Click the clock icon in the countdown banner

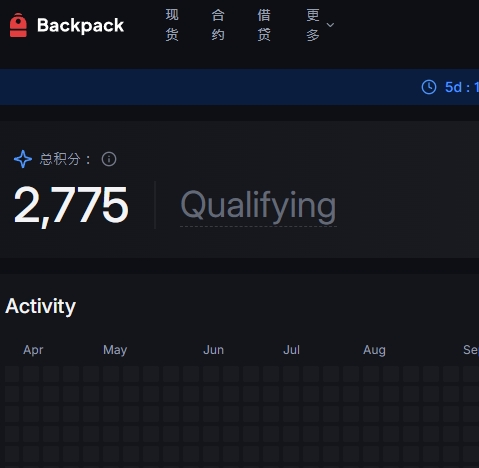429,87
